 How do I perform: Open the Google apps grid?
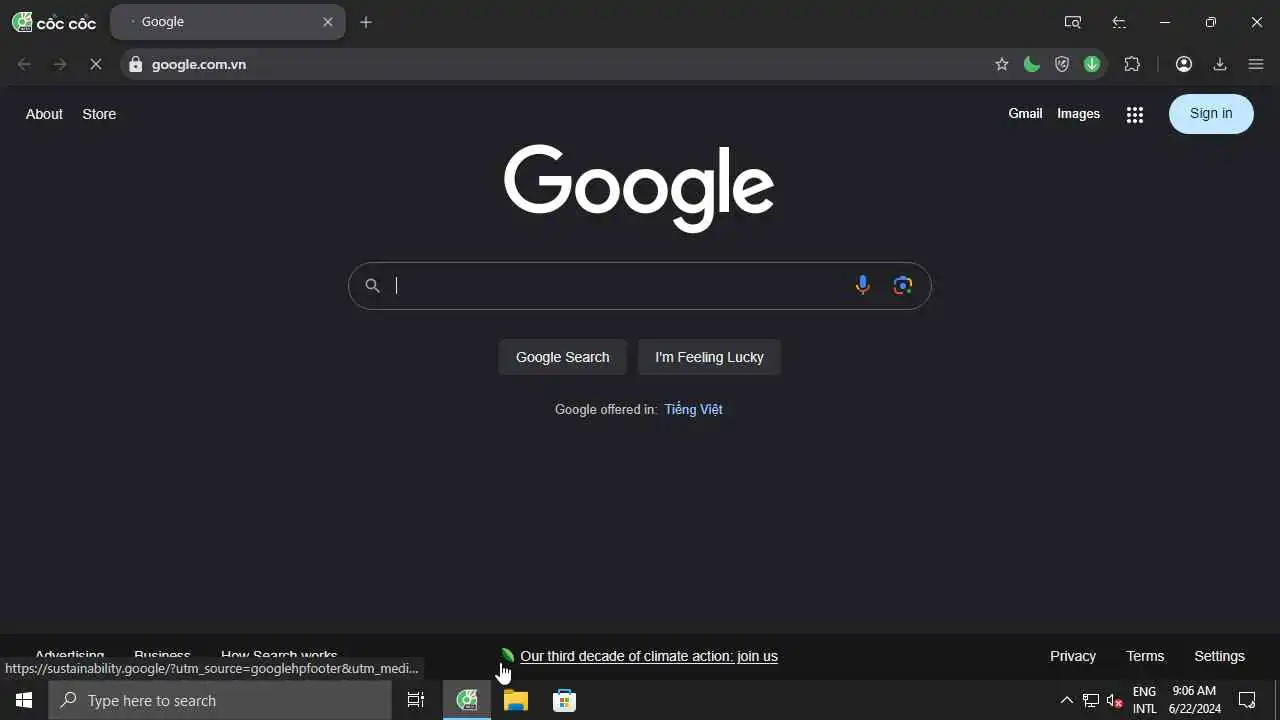1134,115
